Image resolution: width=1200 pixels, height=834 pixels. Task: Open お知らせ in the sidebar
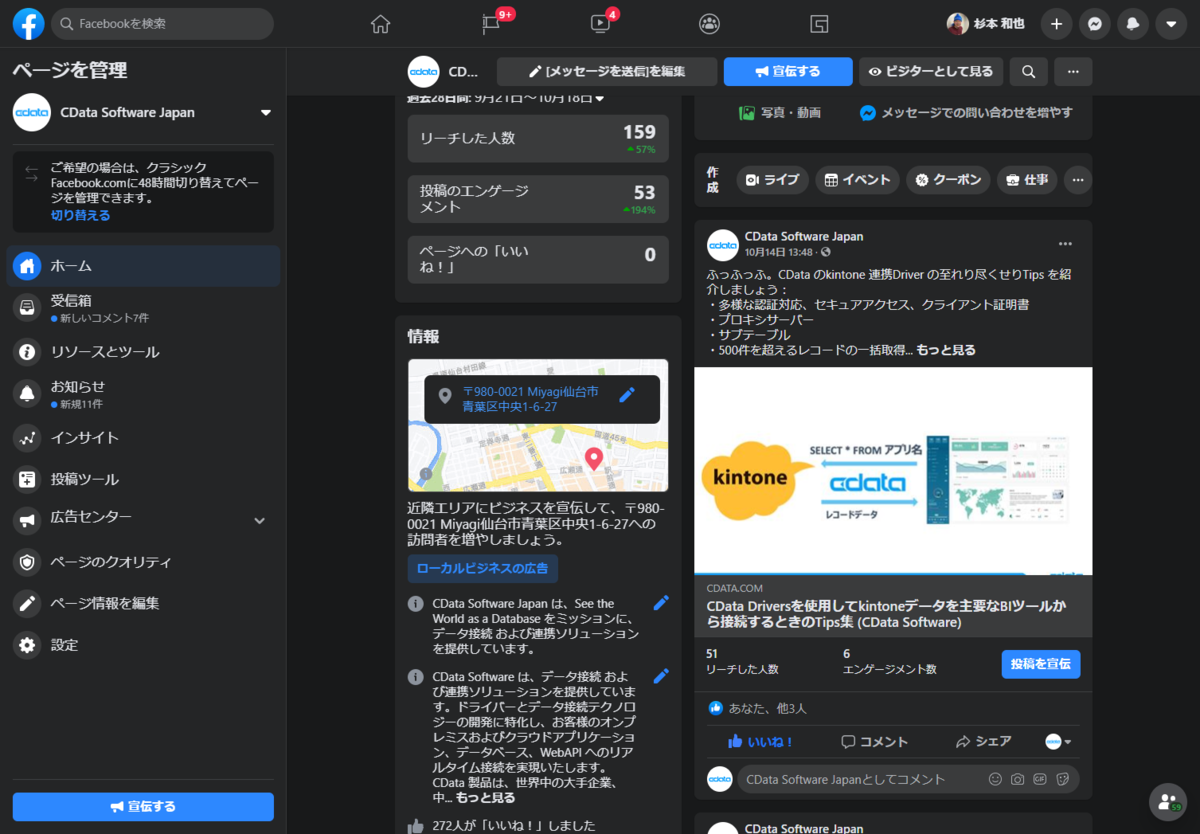tap(143, 394)
